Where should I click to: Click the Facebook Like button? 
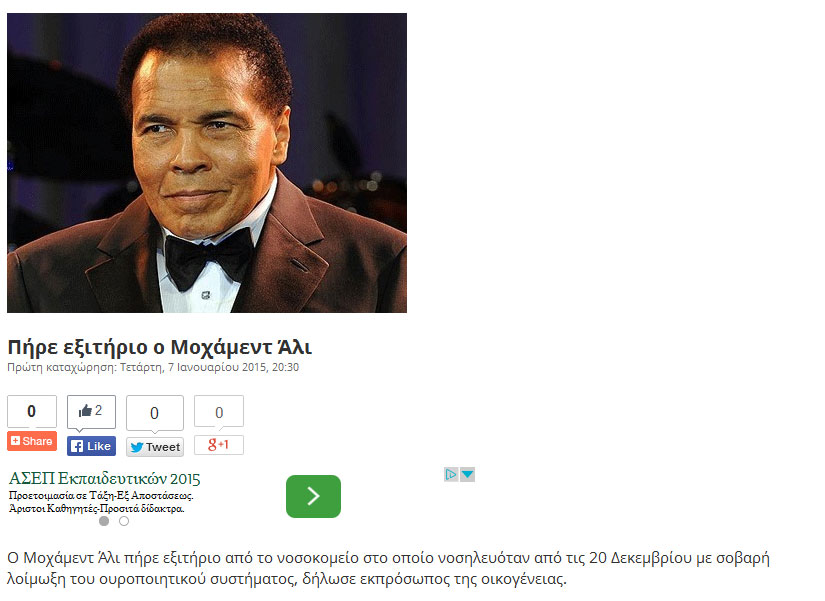tap(91, 446)
